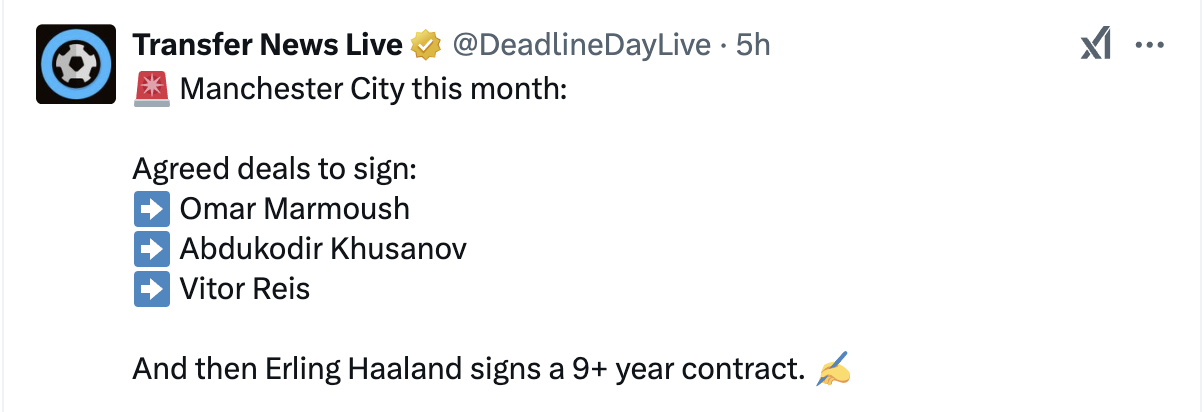Click the "Manchester City" text
1204x412 pixels.
point(289,90)
